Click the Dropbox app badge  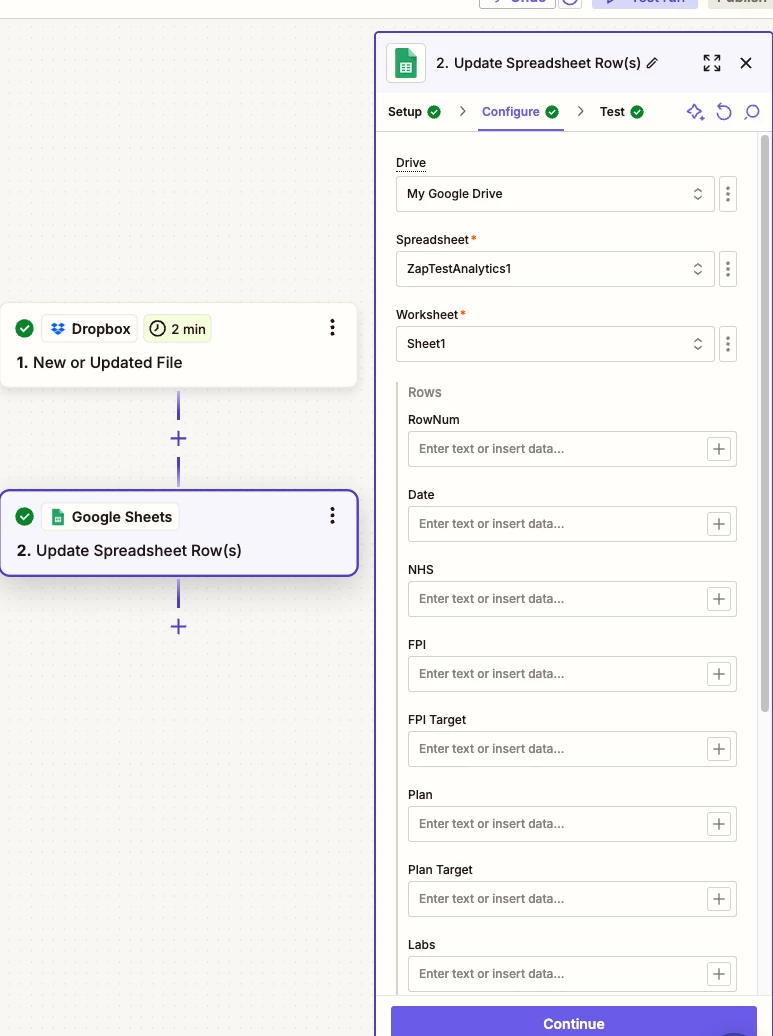pos(90,329)
